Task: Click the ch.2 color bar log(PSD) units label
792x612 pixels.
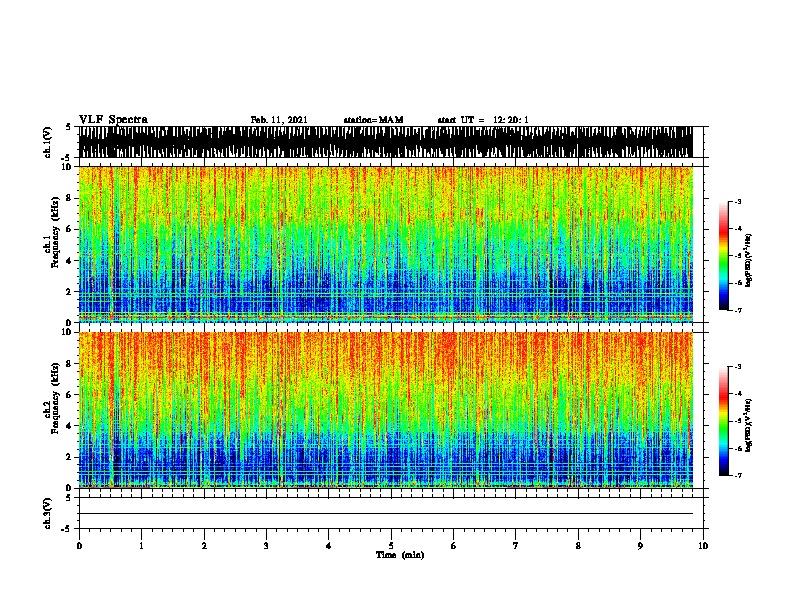Action: coord(749,426)
